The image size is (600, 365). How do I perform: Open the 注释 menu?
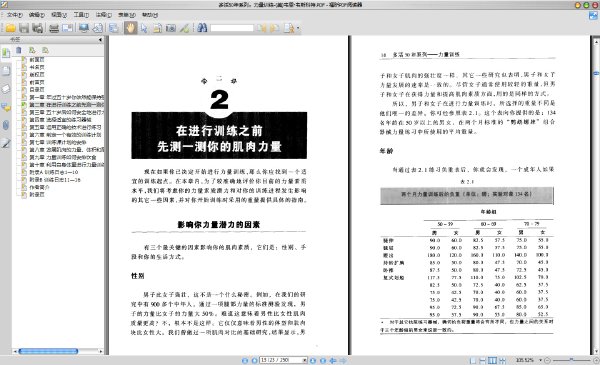[103, 15]
